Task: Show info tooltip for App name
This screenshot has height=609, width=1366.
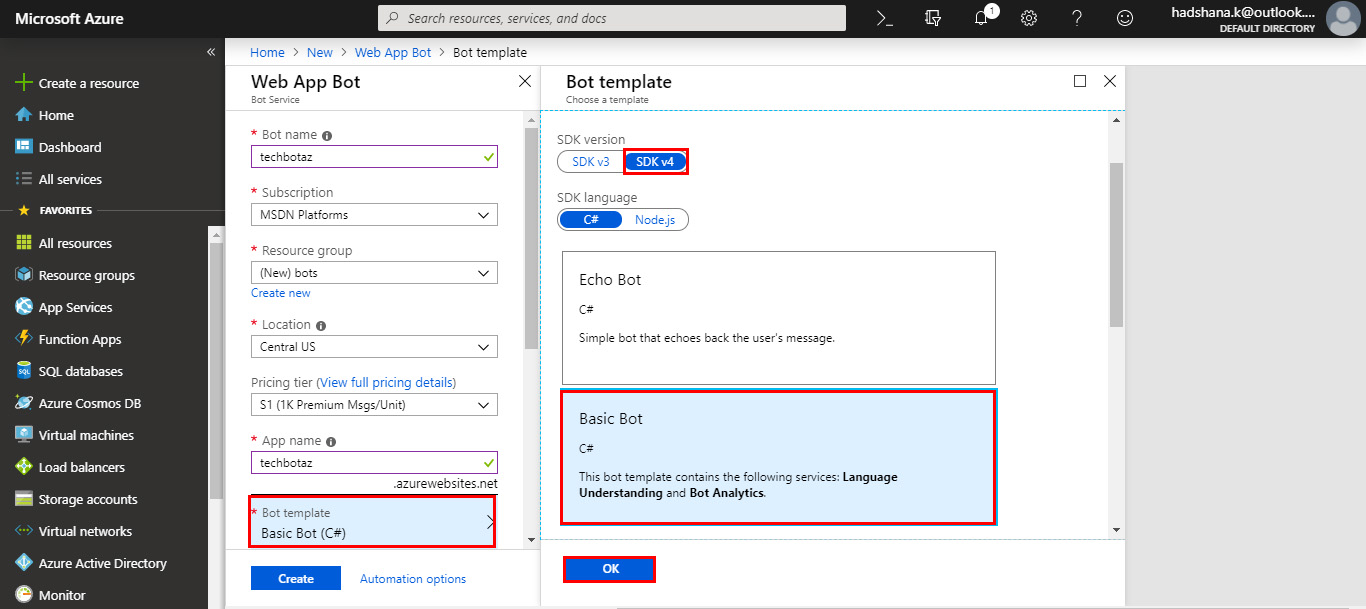Action: [x=331, y=441]
